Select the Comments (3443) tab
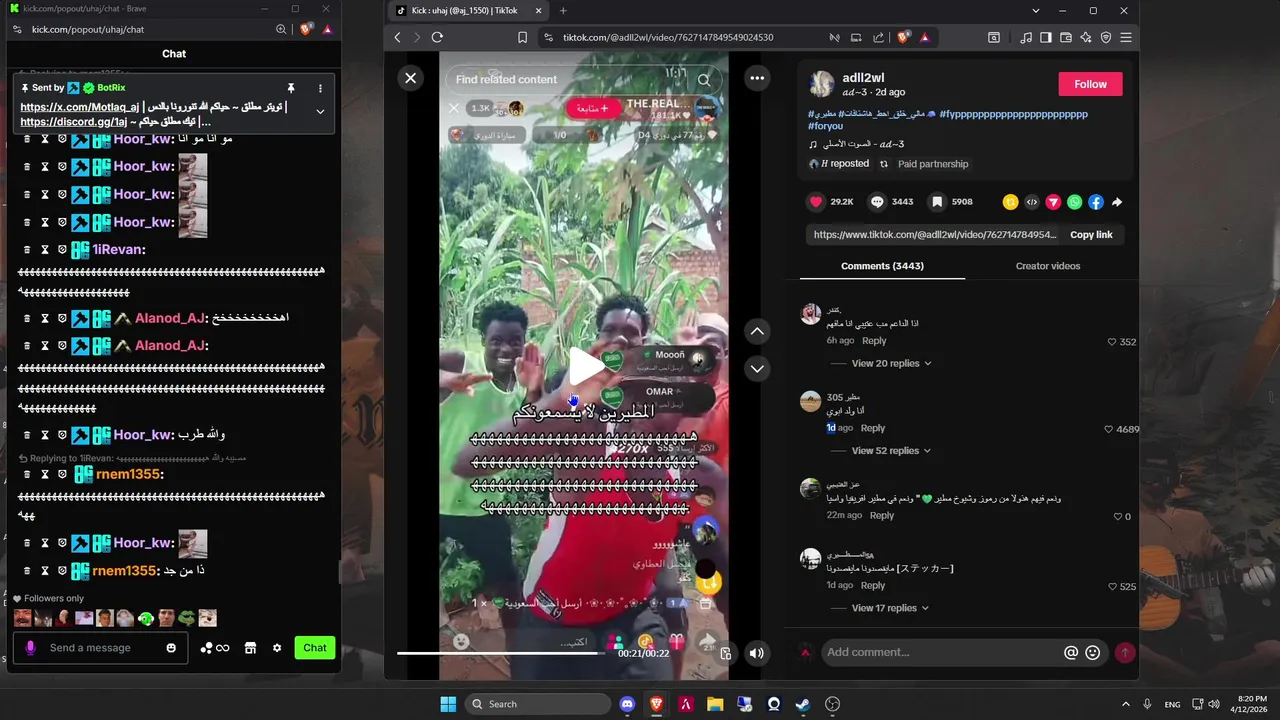The height and width of the screenshot is (720, 1280). coord(882,266)
